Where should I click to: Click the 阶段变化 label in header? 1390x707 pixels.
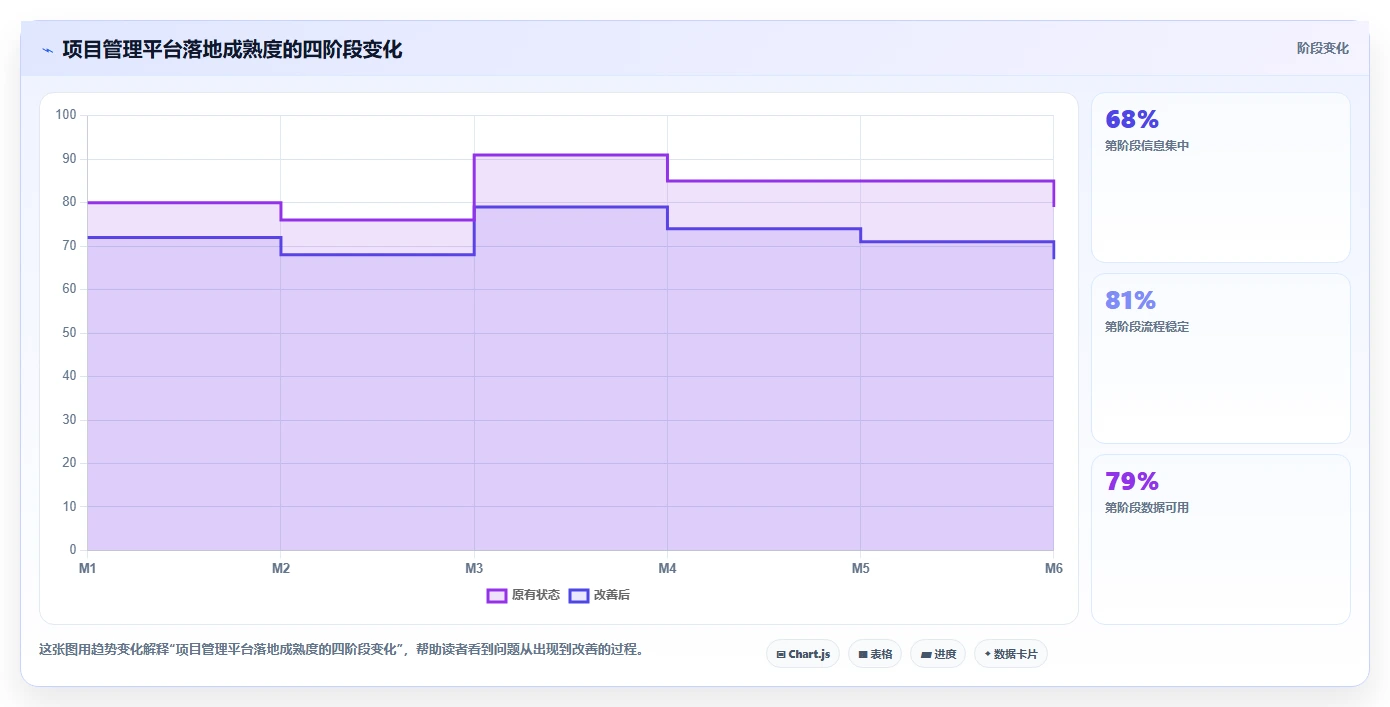pos(1323,48)
